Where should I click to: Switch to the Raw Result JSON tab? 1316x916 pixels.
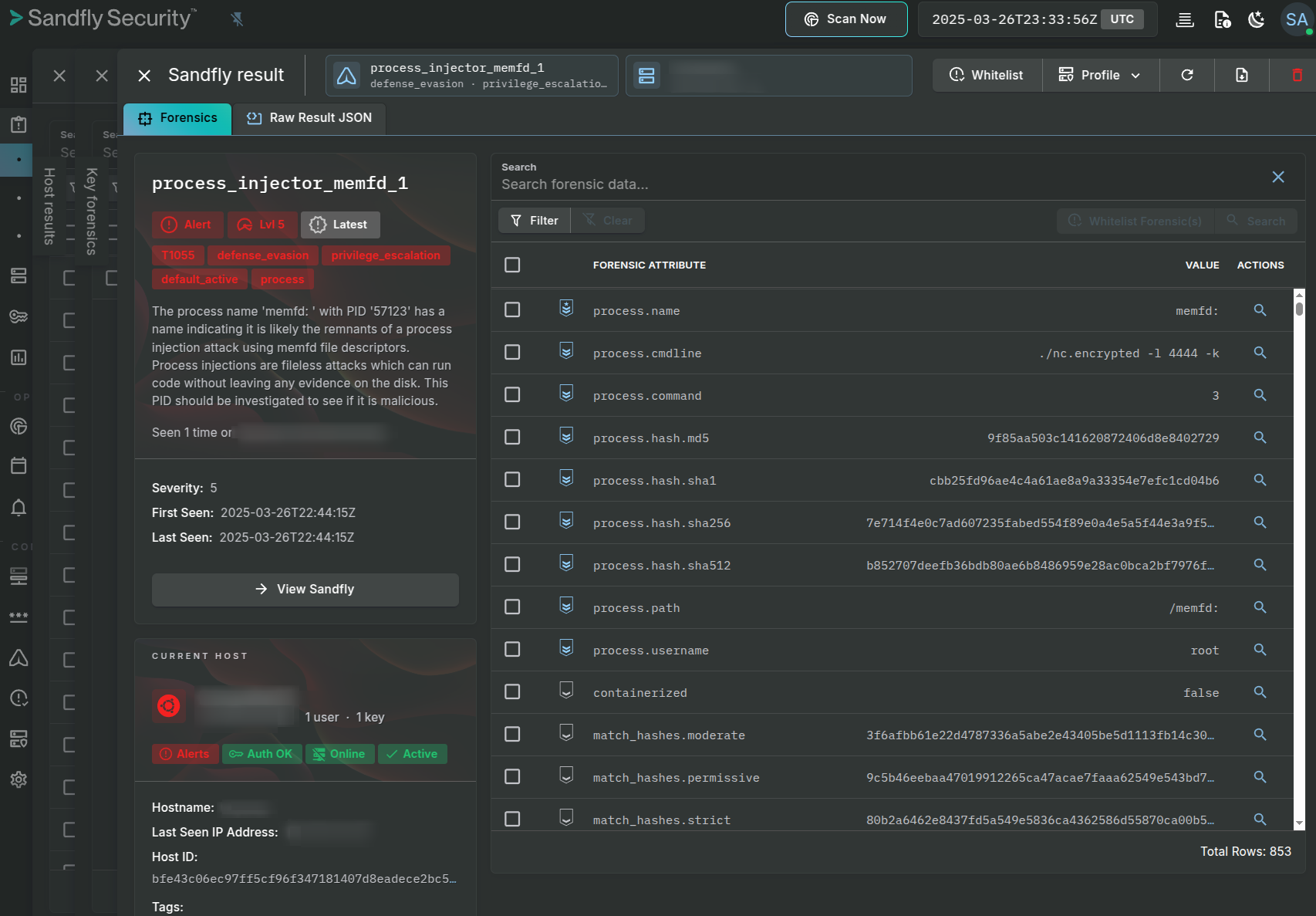click(x=309, y=118)
